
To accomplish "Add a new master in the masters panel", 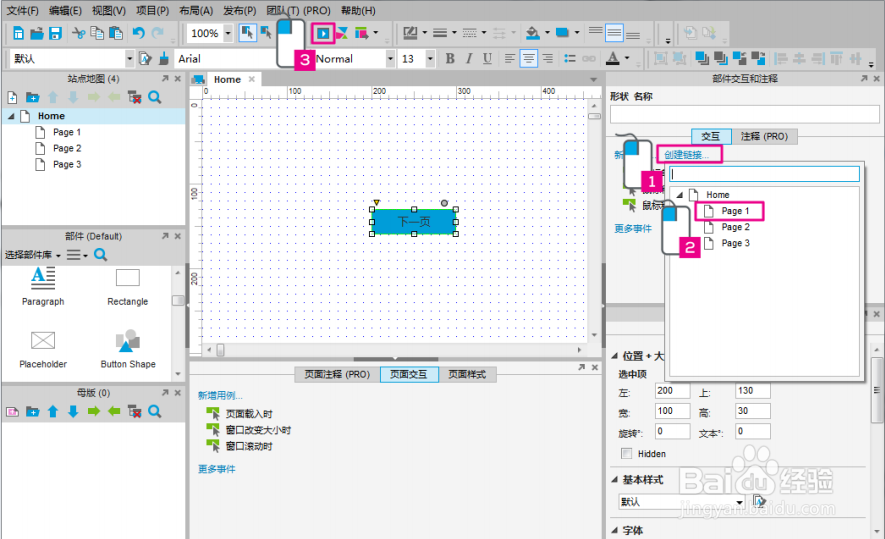I will point(12,412).
